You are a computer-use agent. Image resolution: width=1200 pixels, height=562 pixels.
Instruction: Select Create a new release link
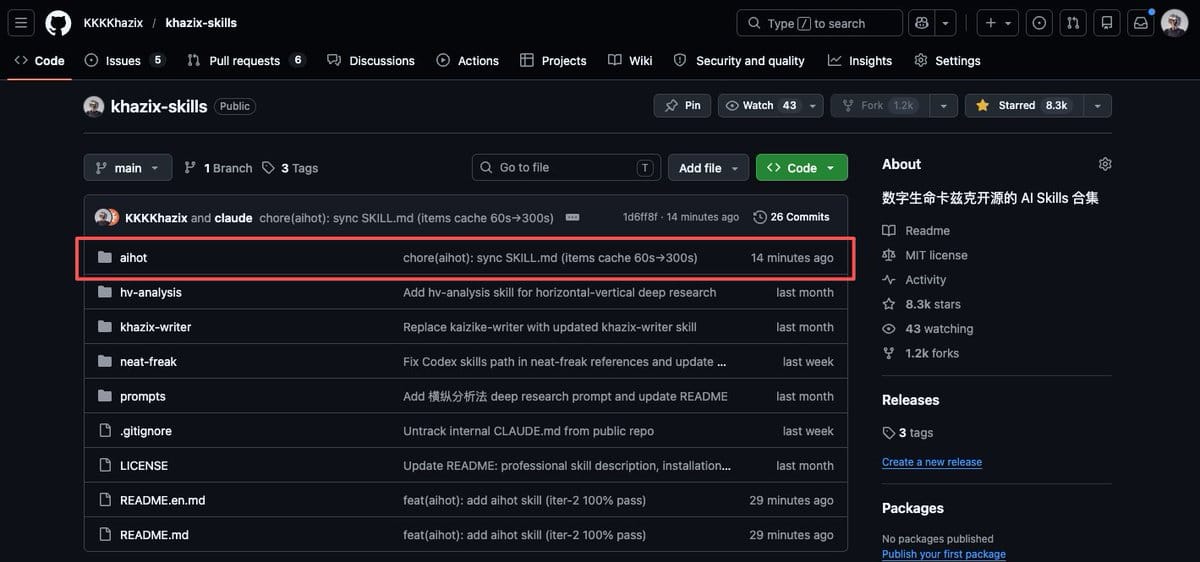tap(932, 462)
